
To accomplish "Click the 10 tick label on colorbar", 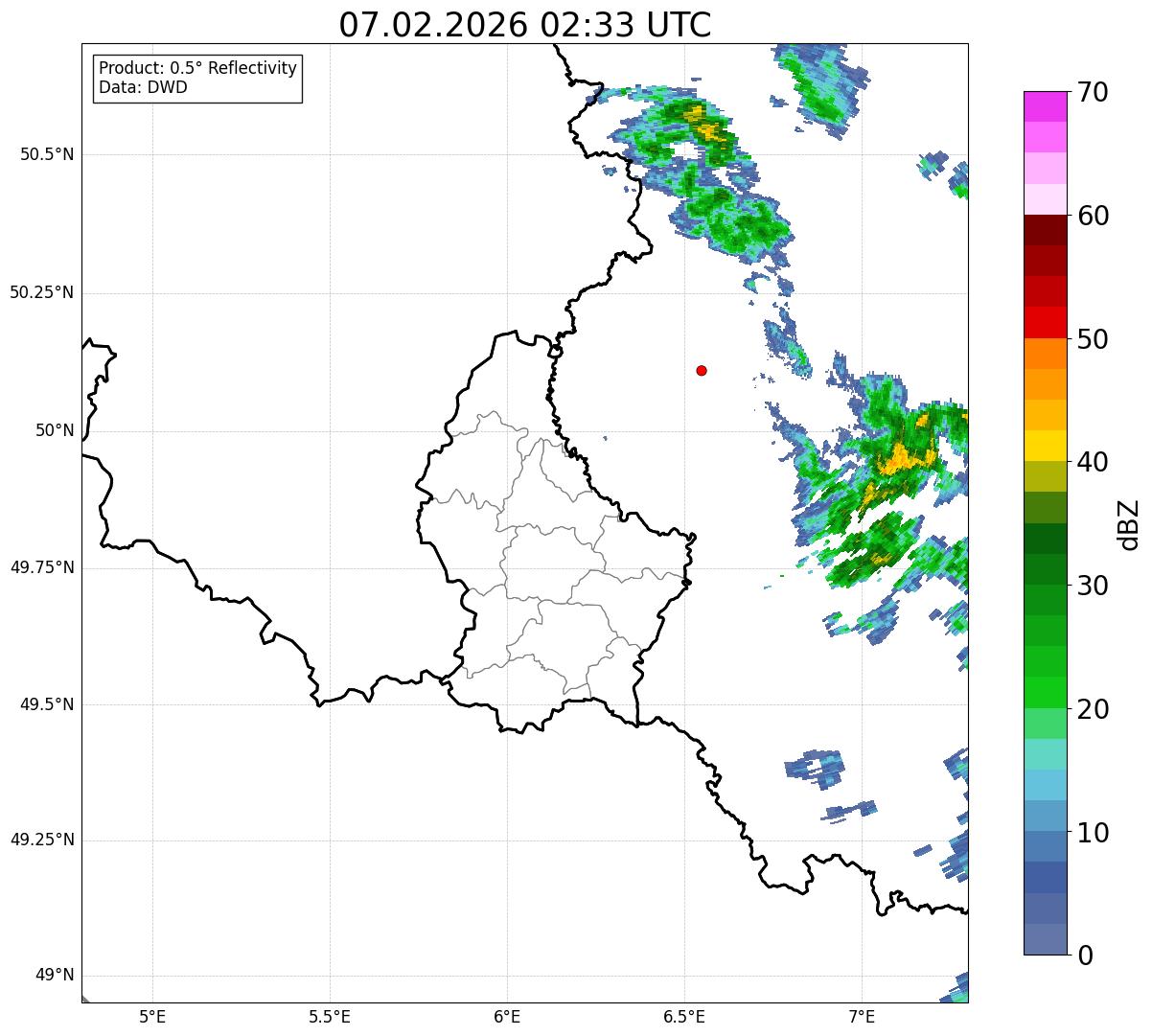I will coord(1093,832).
